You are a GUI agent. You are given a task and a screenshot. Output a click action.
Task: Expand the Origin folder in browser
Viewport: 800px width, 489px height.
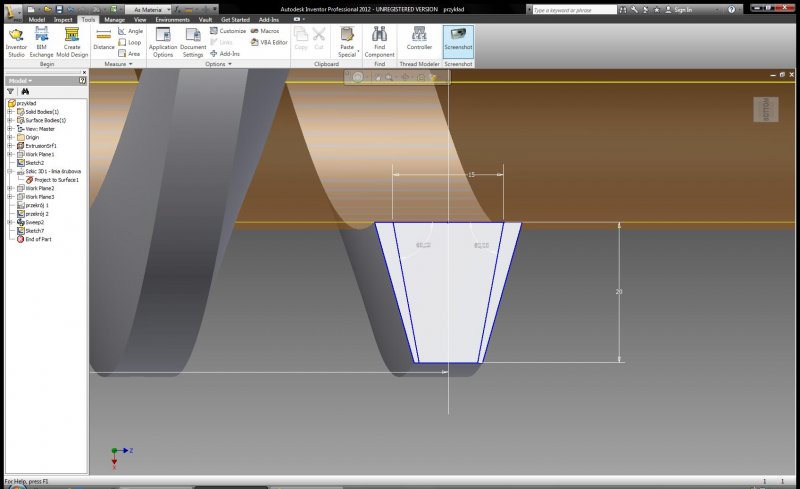(x=9, y=137)
